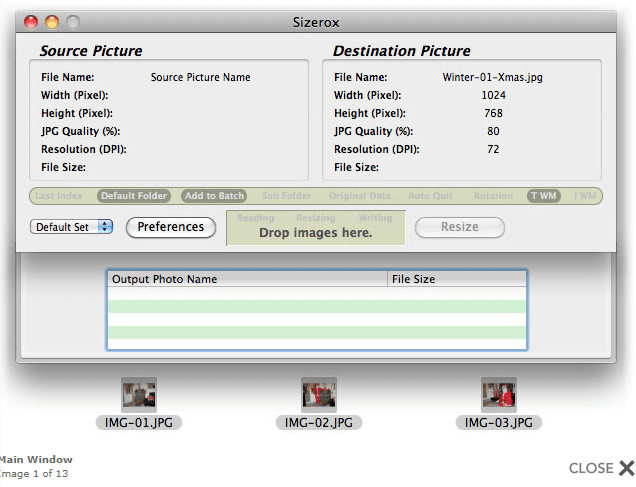The width and height of the screenshot is (636, 487).
Task: Click the destination file name Winter-01-Xmas.jpg
Action: point(493,76)
